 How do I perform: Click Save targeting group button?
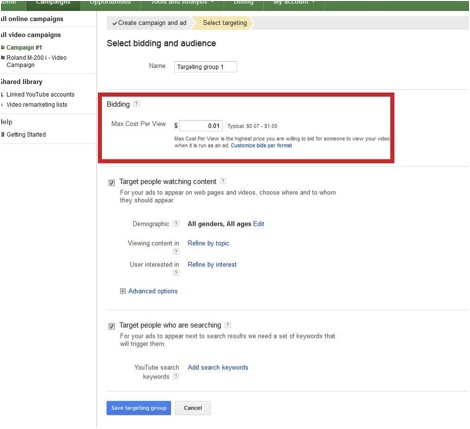click(x=139, y=408)
